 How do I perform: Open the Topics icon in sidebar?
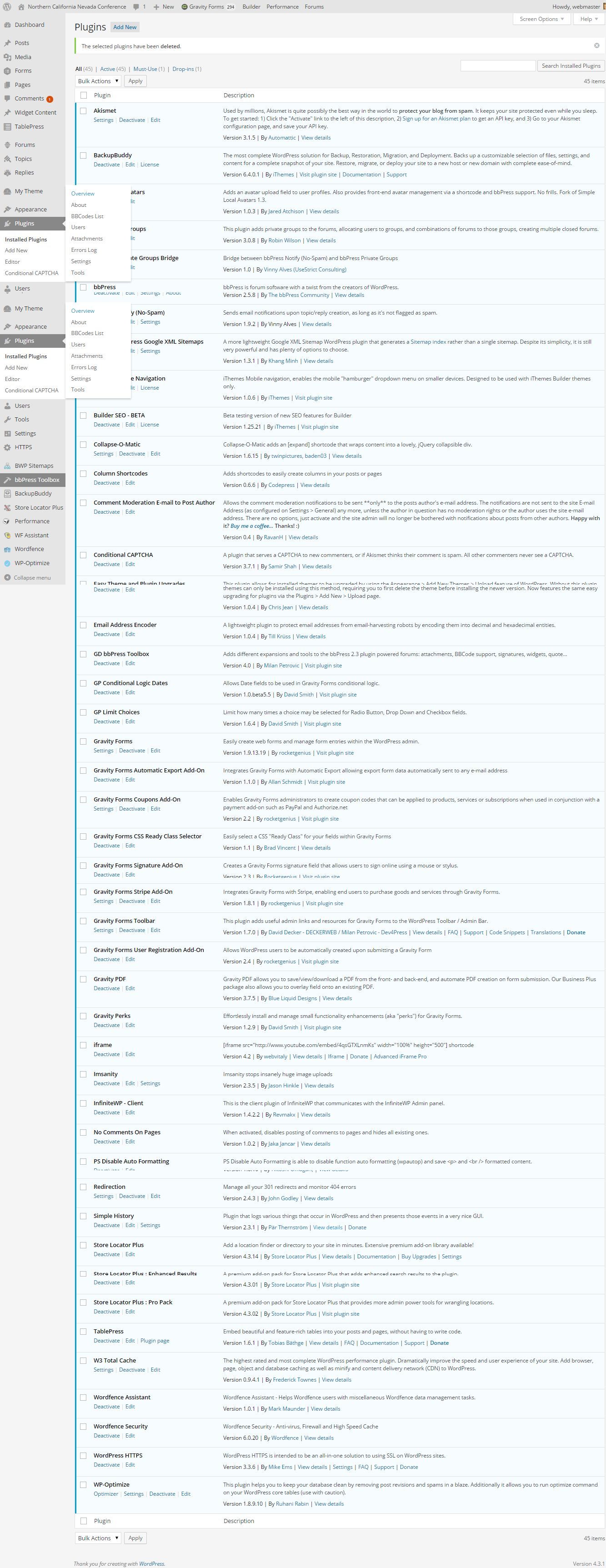[x=7, y=159]
